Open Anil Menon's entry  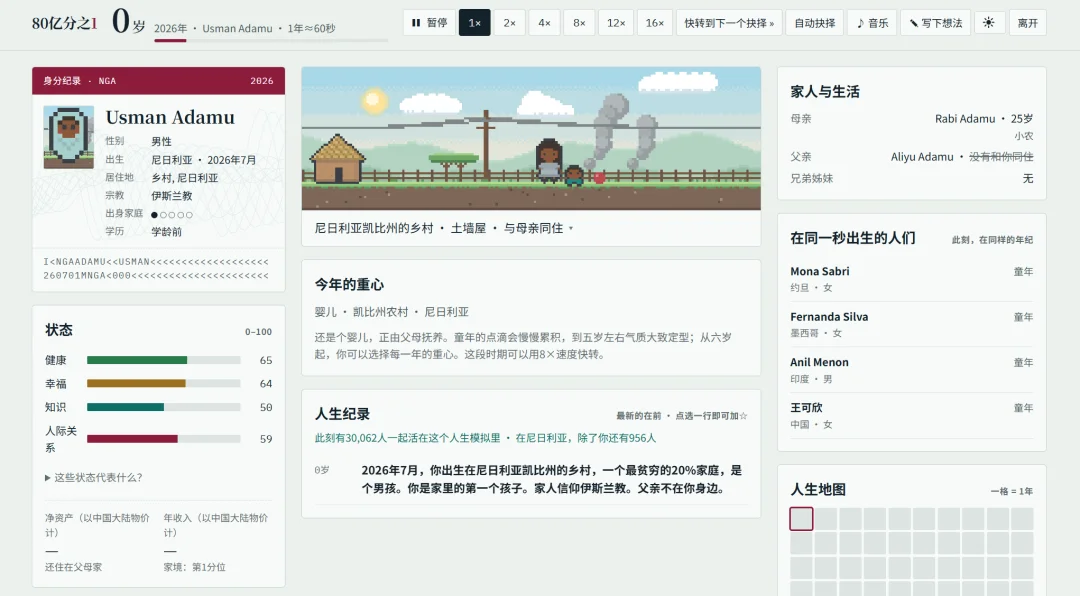(911, 369)
